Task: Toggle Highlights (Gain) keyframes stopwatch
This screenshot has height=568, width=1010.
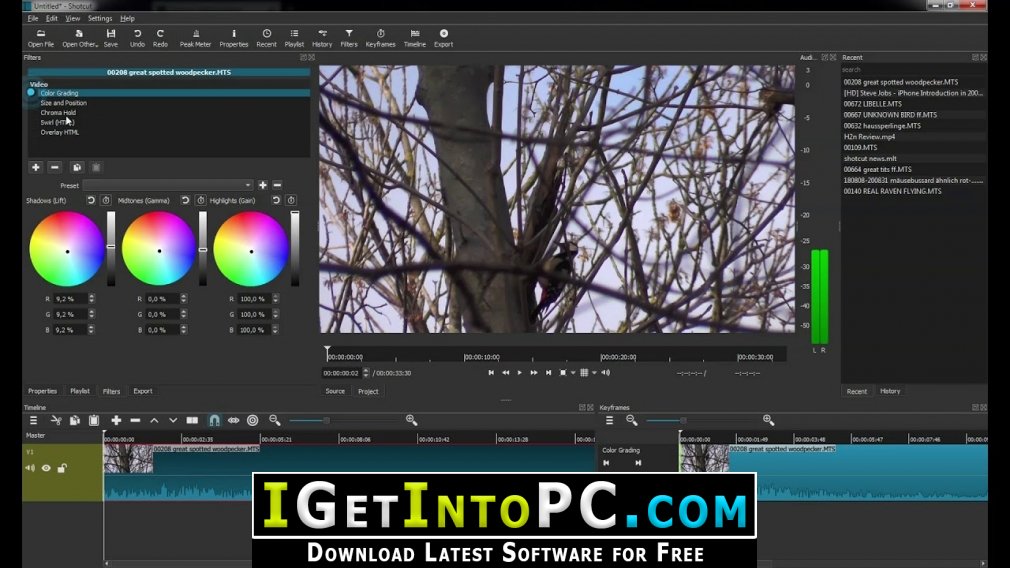Action: 291,200
